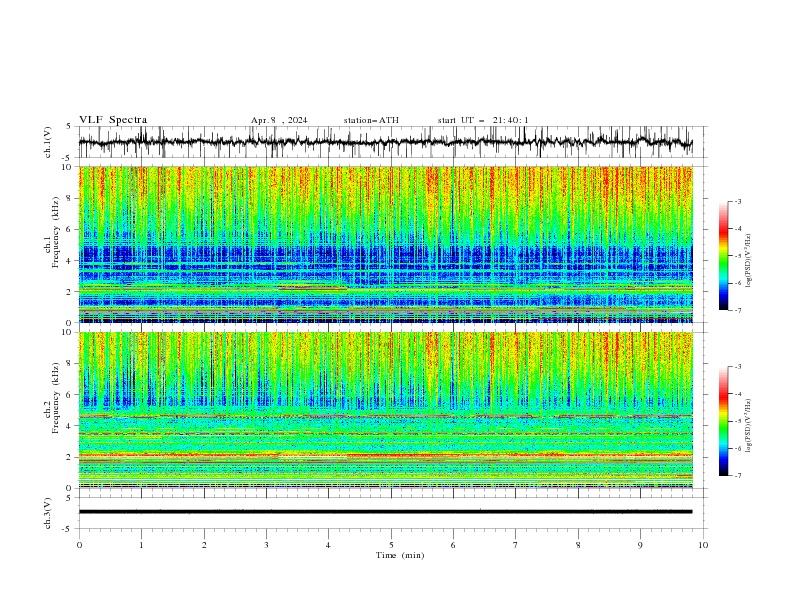Click the ch.1 waveform trace plot
This screenshot has width=792, height=612.
pos(386,142)
